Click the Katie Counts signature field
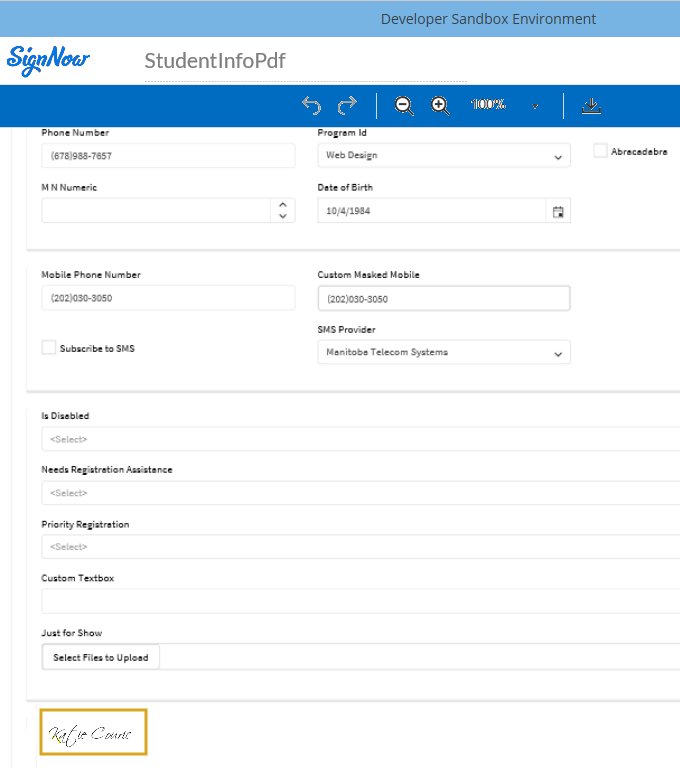The width and height of the screenshot is (680, 768). pos(93,732)
